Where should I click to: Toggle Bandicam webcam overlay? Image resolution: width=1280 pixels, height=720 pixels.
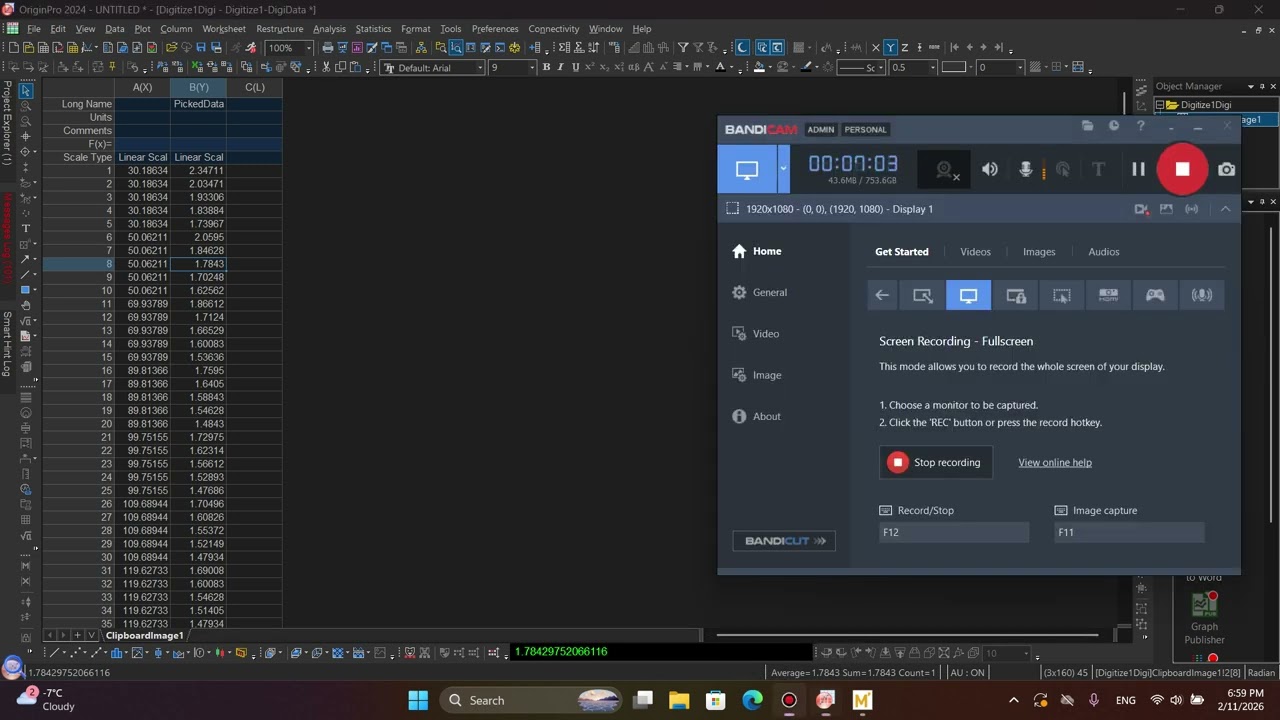coord(944,170)
